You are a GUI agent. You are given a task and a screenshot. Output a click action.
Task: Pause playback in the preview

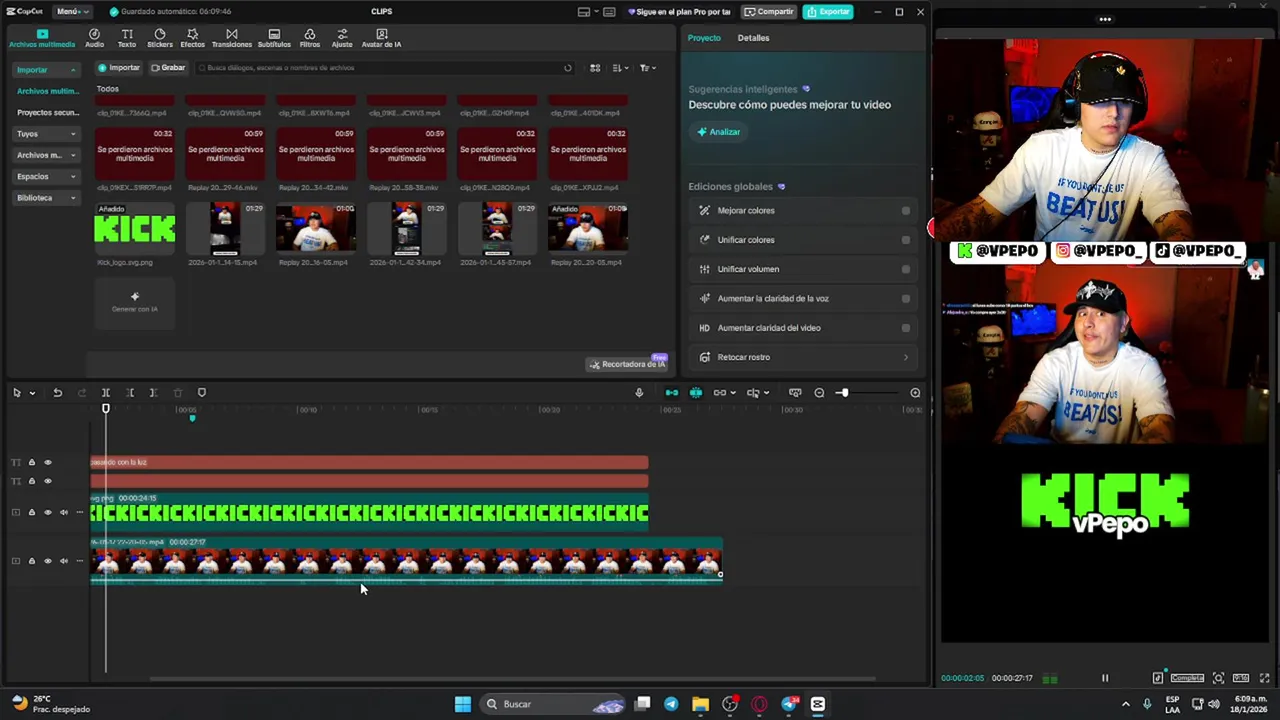pos(1105,678)
